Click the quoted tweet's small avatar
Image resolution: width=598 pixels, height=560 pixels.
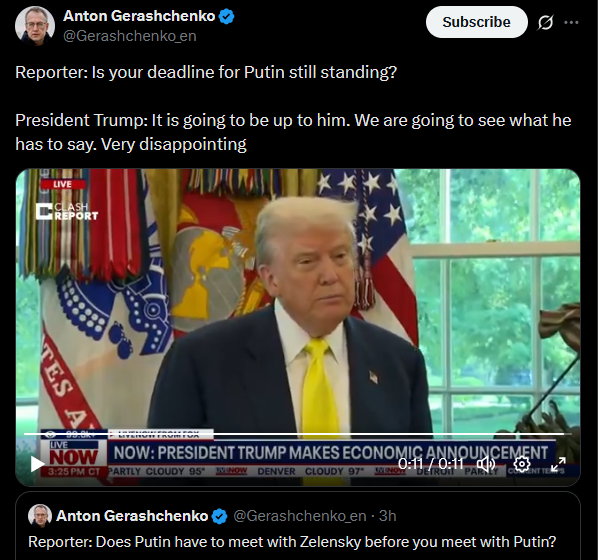tap(40, 516)
